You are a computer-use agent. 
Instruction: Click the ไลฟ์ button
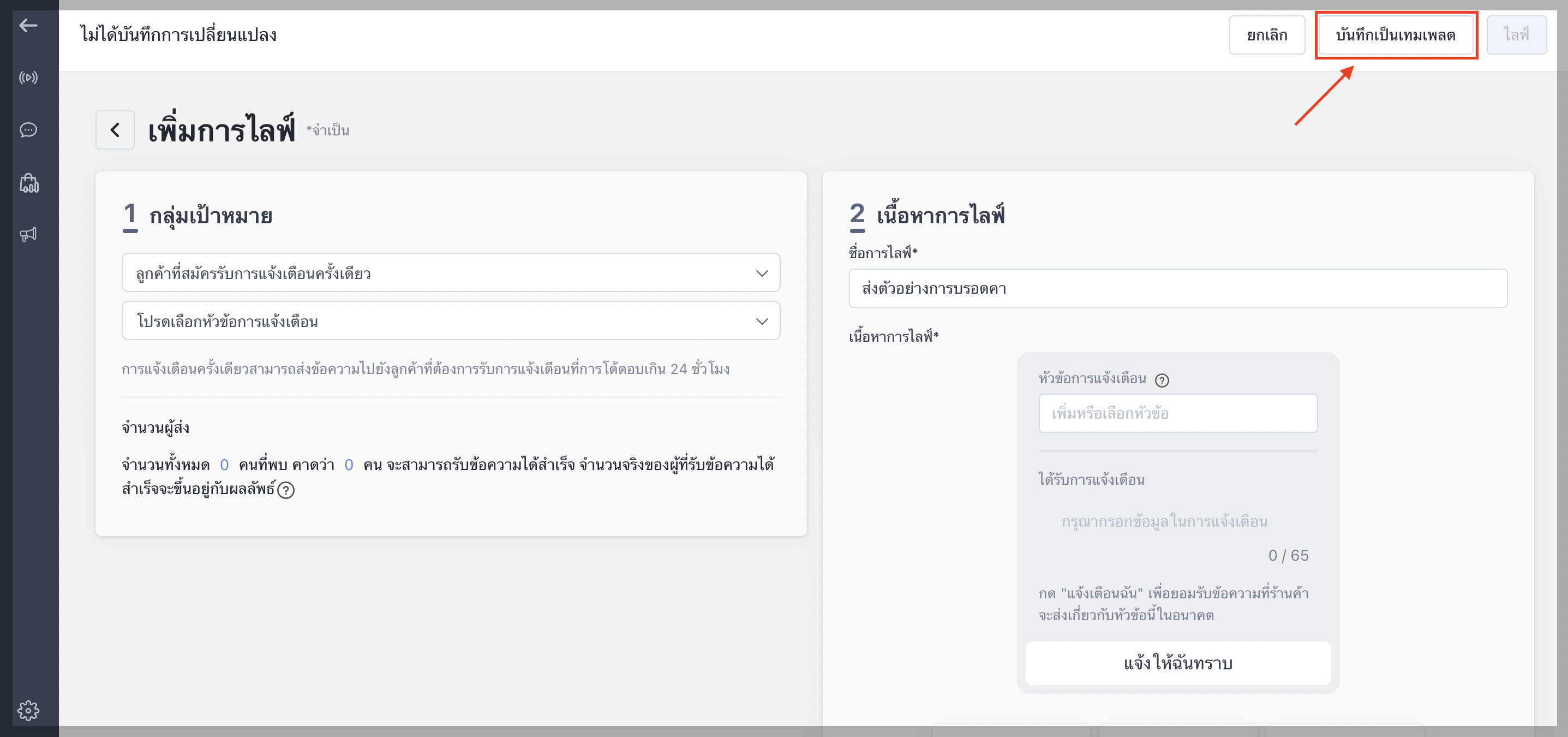(1516, 35)
